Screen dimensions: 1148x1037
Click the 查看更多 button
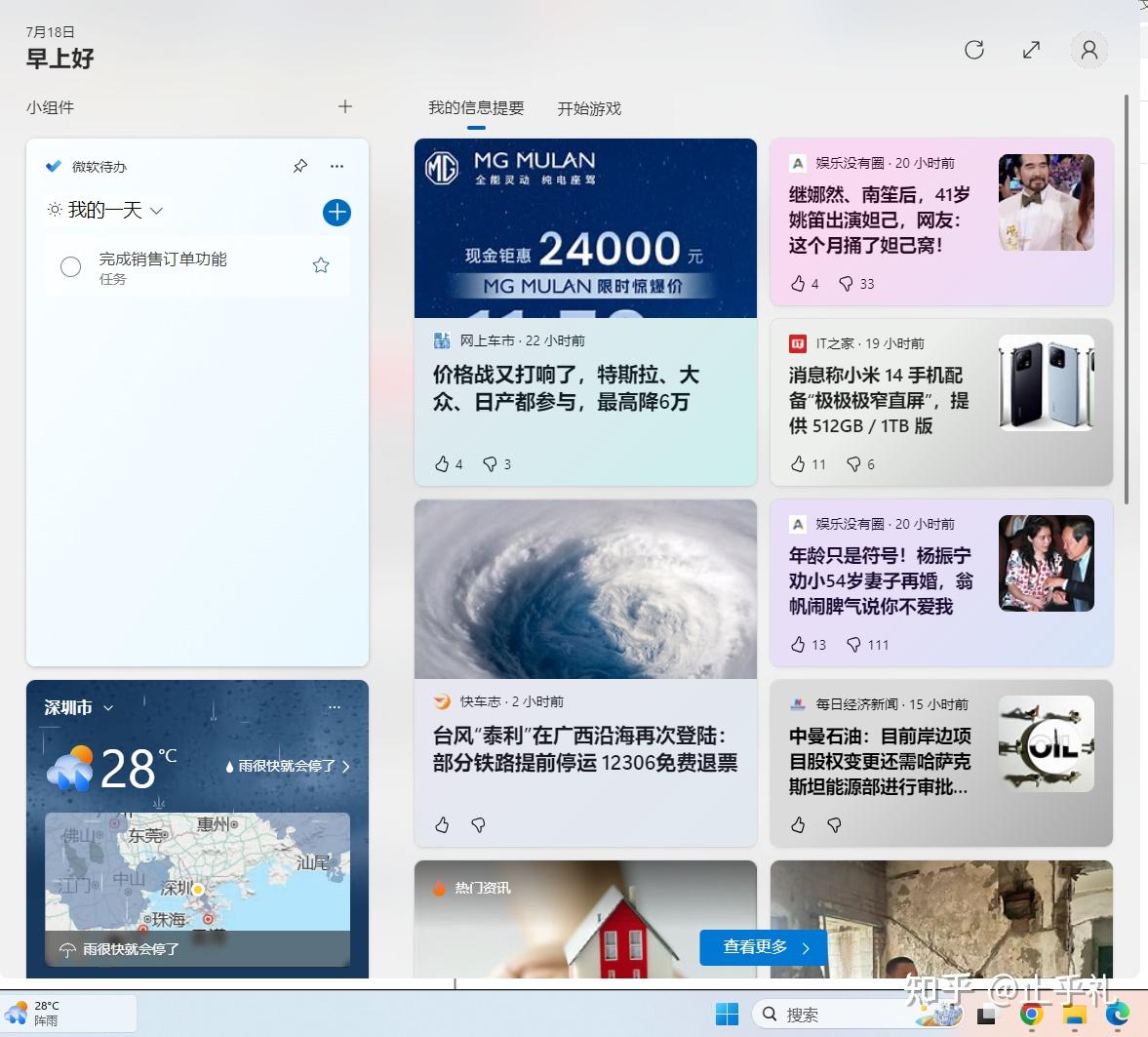tap(764, 947)
